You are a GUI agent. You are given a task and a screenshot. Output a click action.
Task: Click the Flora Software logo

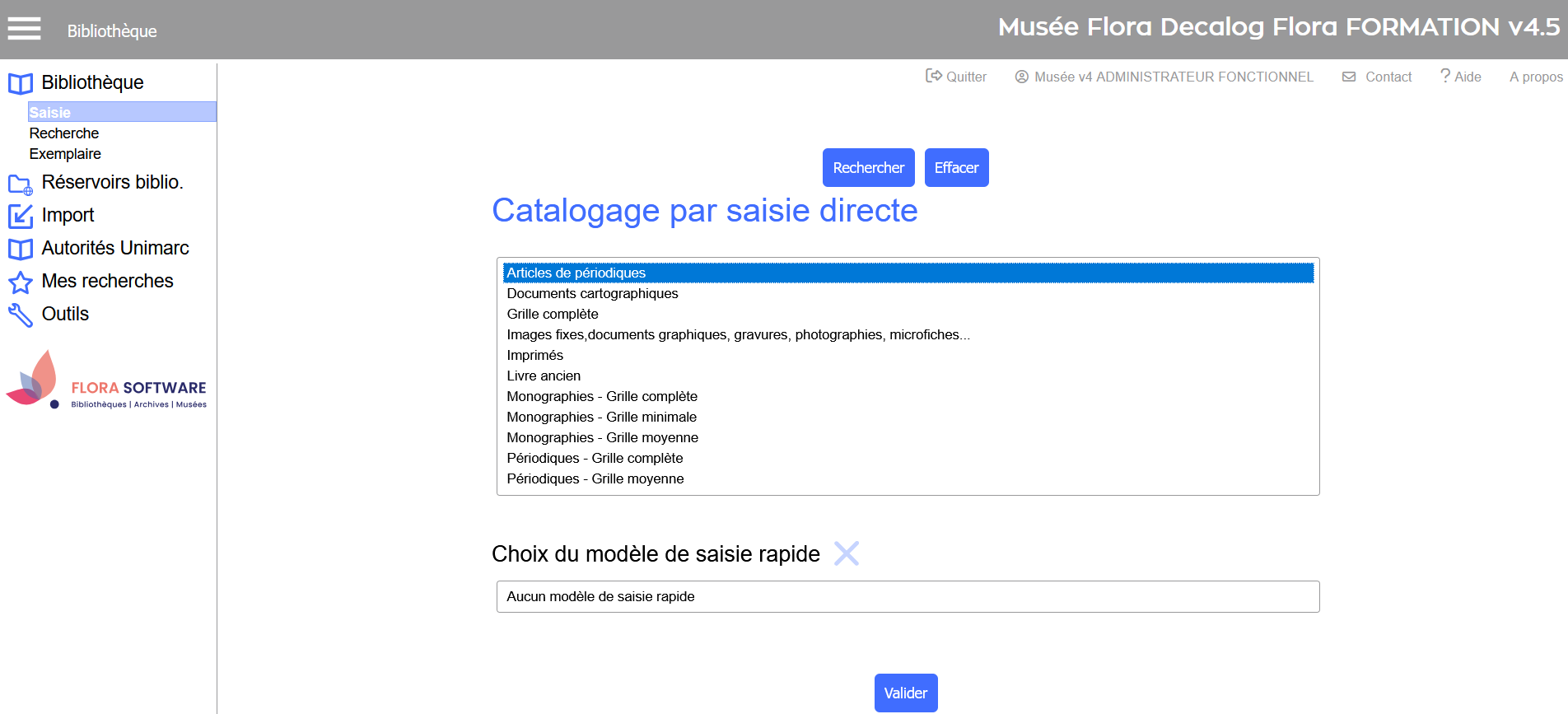tap(106, 380)
